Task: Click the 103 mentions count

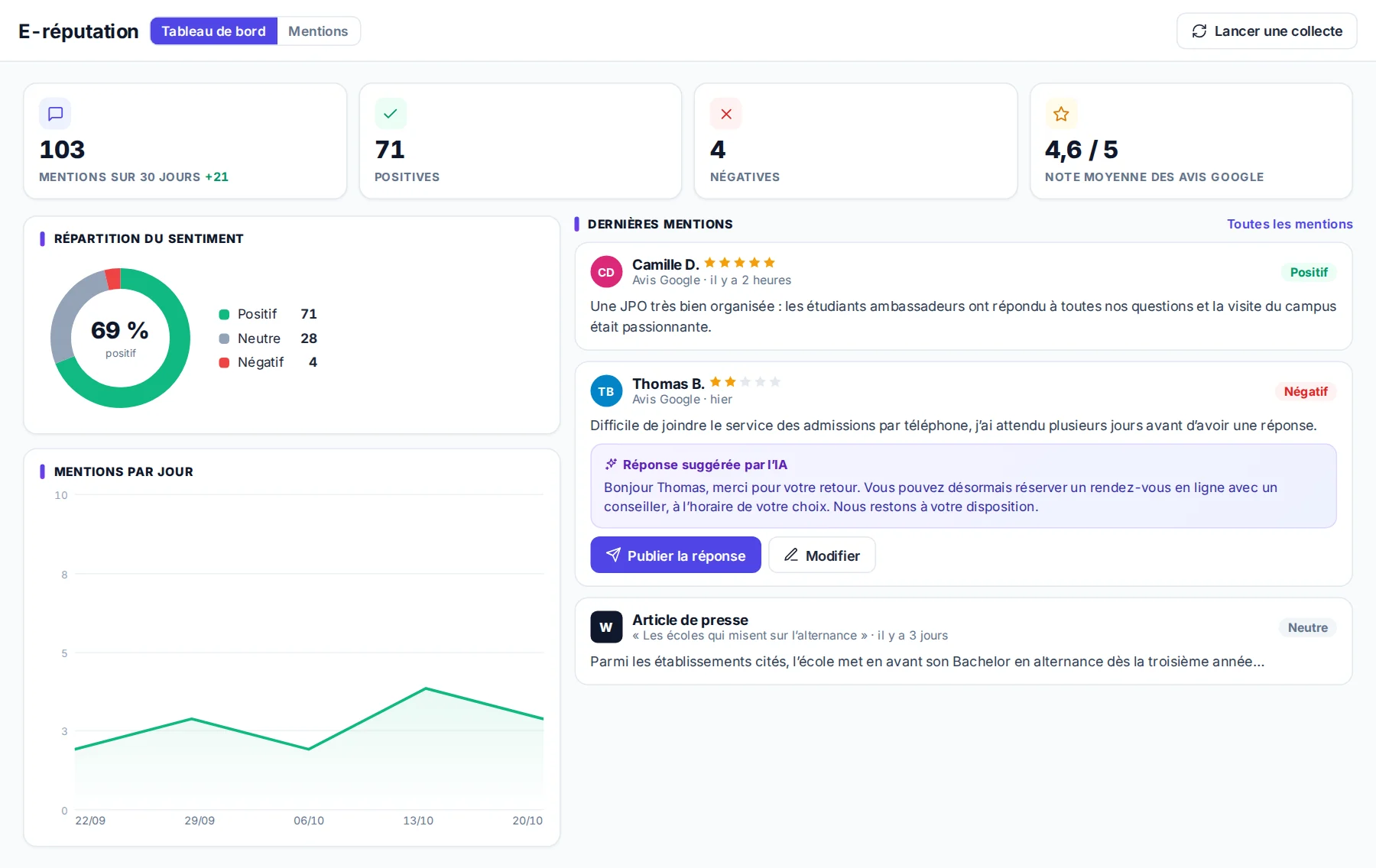Action: coord(62,150)
